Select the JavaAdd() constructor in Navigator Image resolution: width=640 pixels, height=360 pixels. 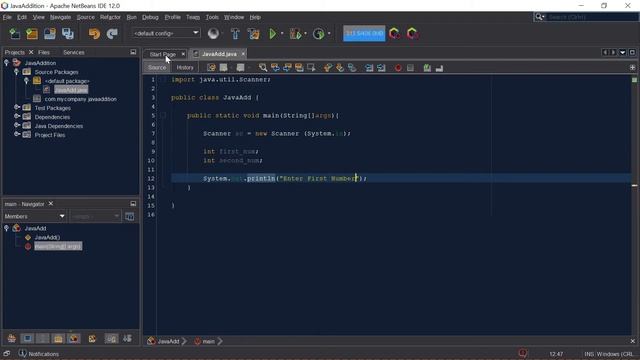coord(47,237)
